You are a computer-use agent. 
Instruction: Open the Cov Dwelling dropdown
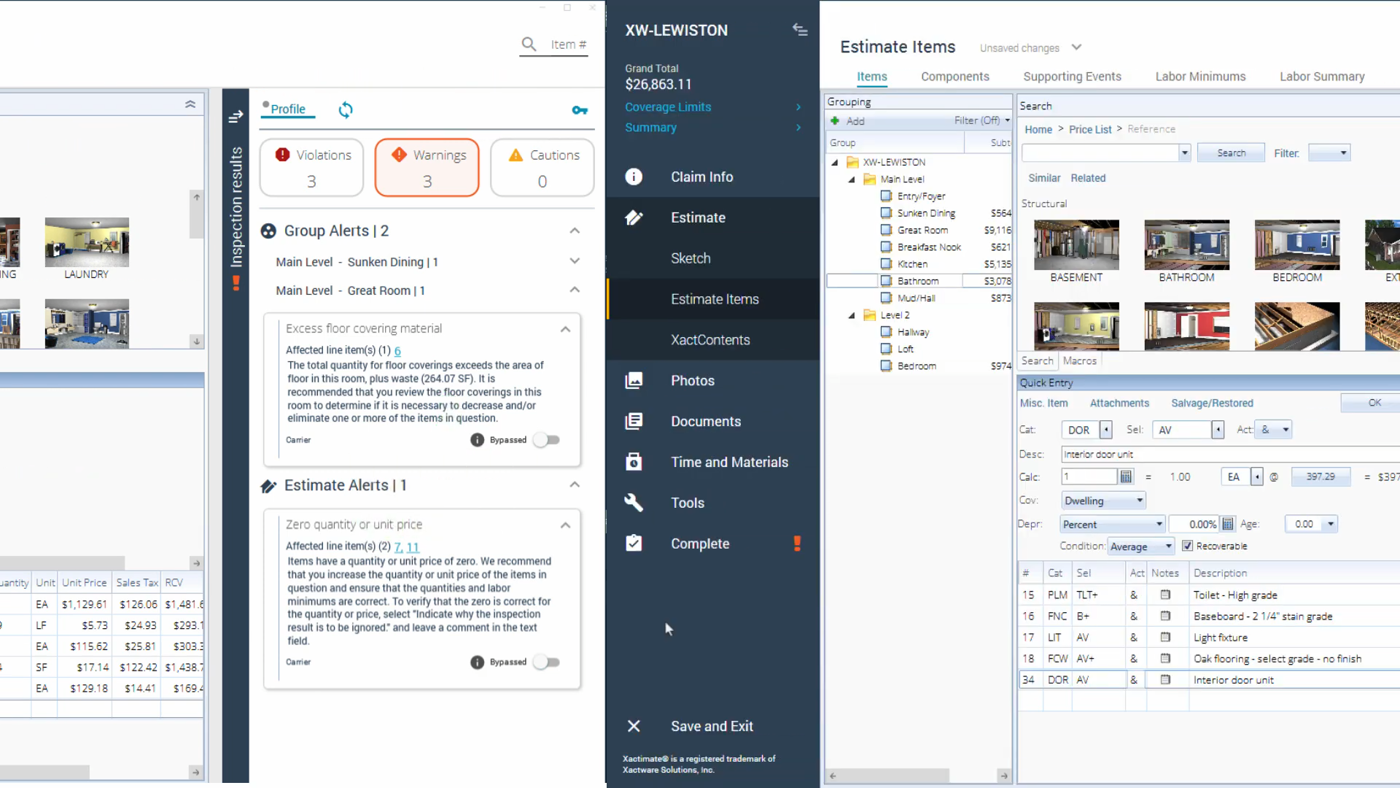(x=1103, y=500)
